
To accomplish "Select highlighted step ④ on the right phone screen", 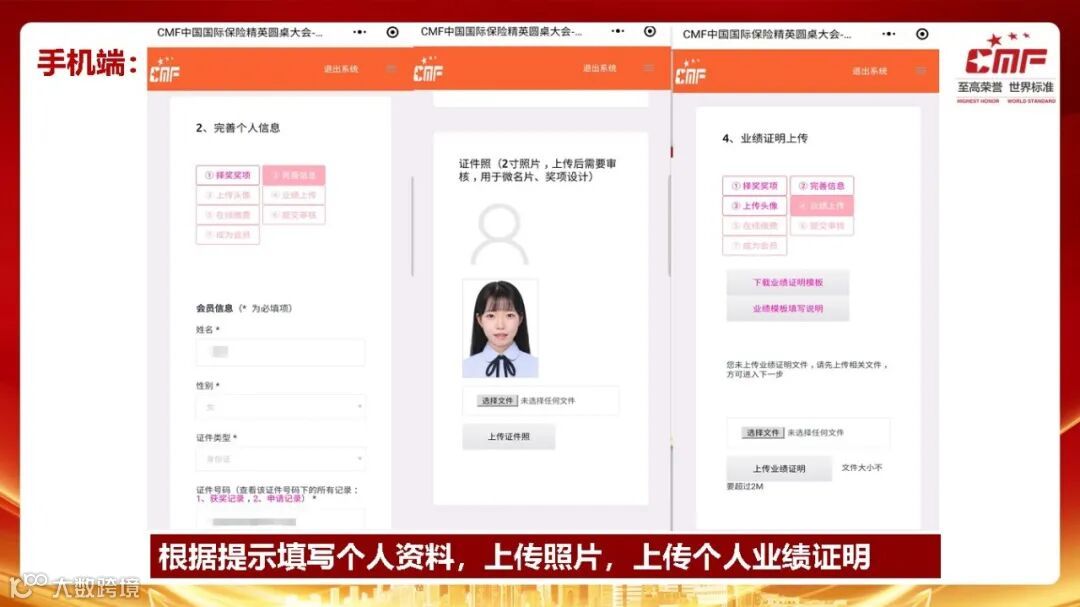I will [822, 205].
